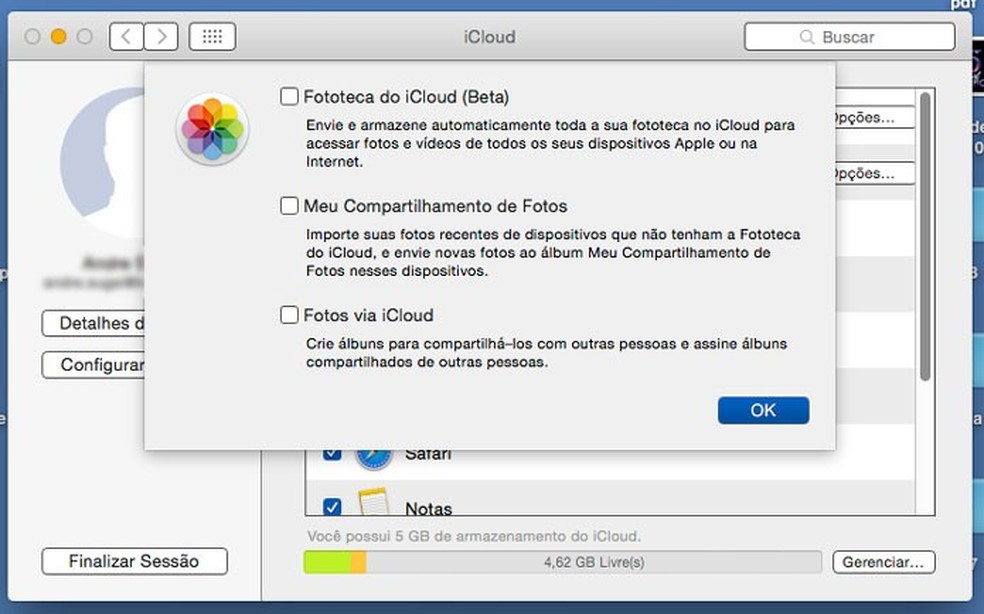984x614 pixels.
Task: Show all preferences grid icon
Action: pos(212,37)
